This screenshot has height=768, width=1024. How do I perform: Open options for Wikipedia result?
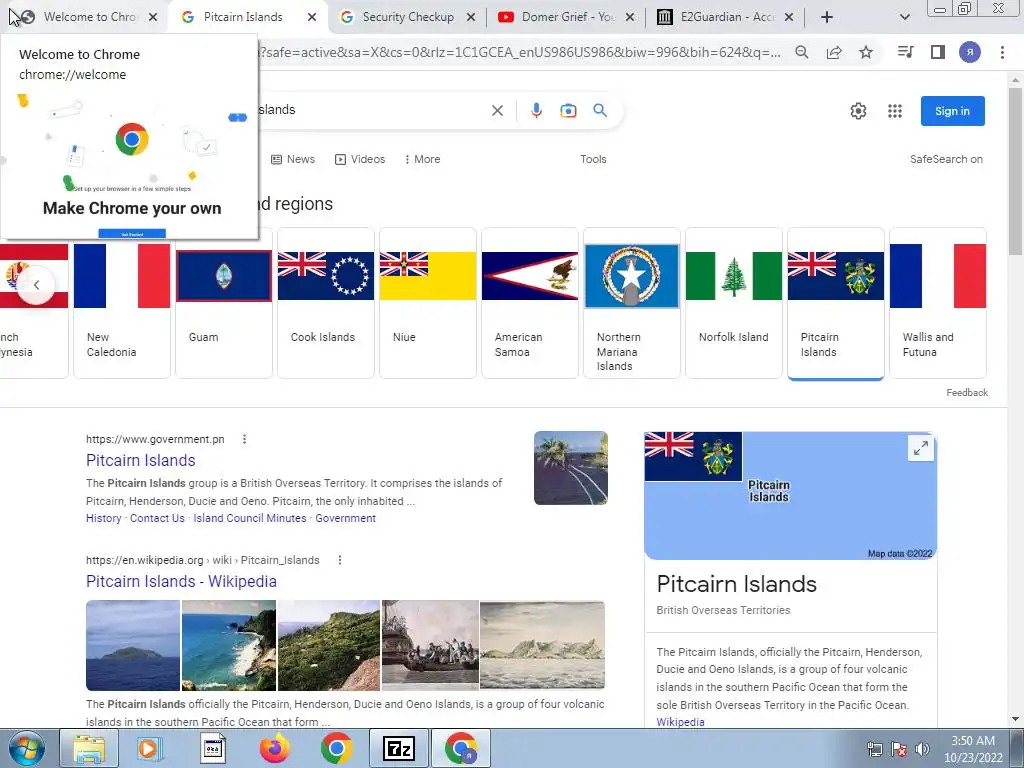(340, 560)
